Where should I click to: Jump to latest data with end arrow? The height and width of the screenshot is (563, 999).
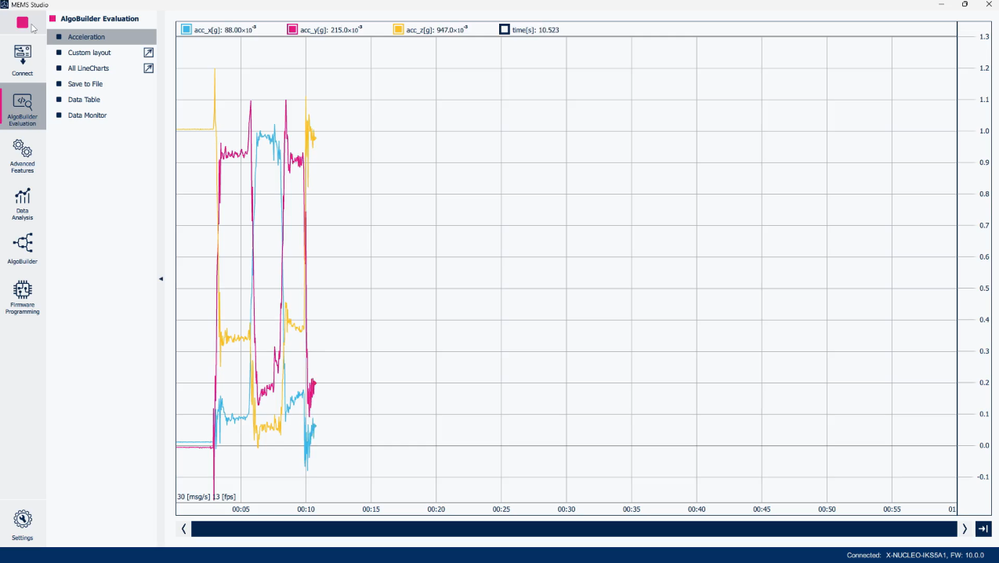point(983,529)
